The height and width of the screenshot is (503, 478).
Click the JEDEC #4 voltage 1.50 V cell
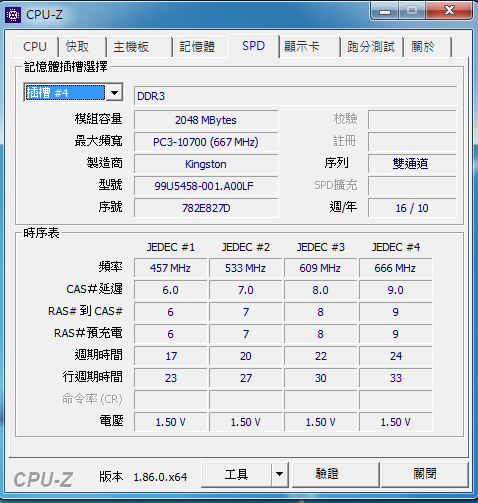pos(395,422)
